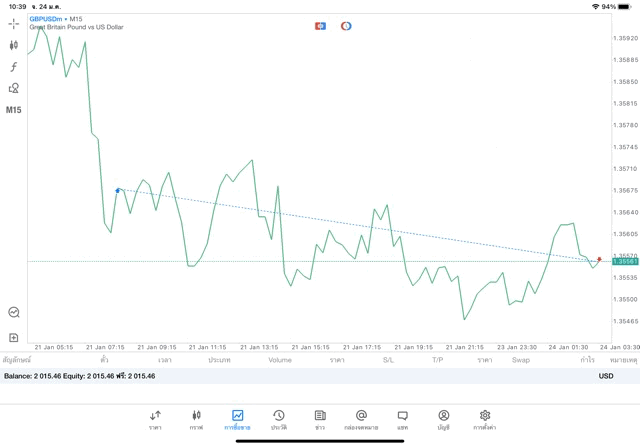Screen dimensions: 640x447
Task: Tap the flag icon at chart top
Action: tap(320, 26)
